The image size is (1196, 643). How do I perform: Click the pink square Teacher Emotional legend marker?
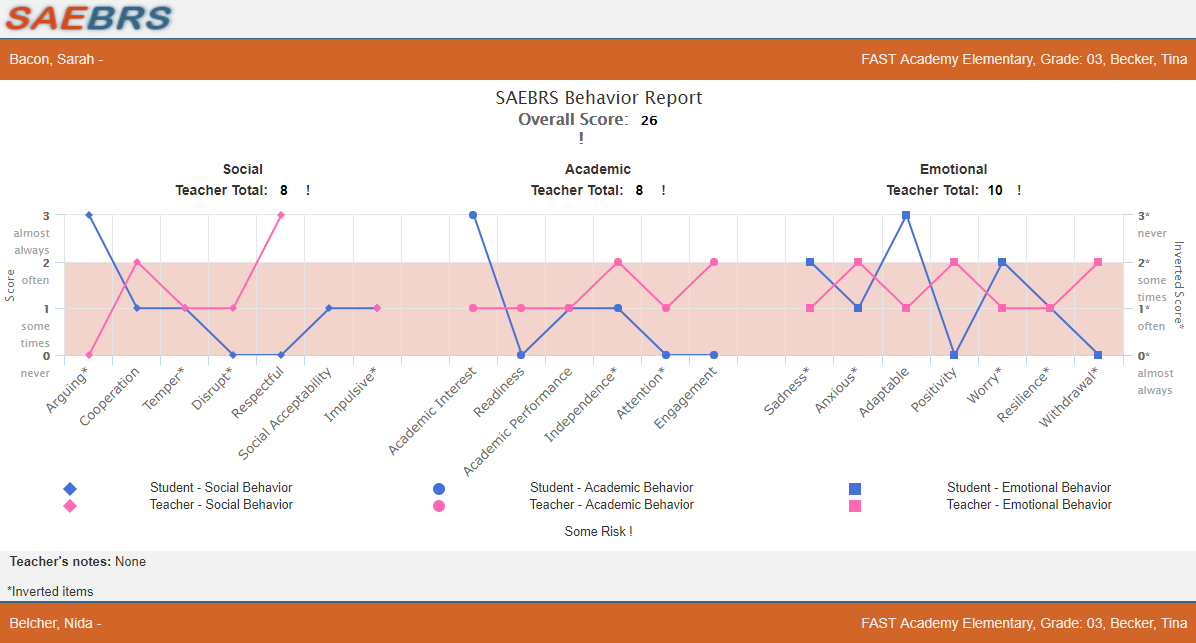click(855, 506)
